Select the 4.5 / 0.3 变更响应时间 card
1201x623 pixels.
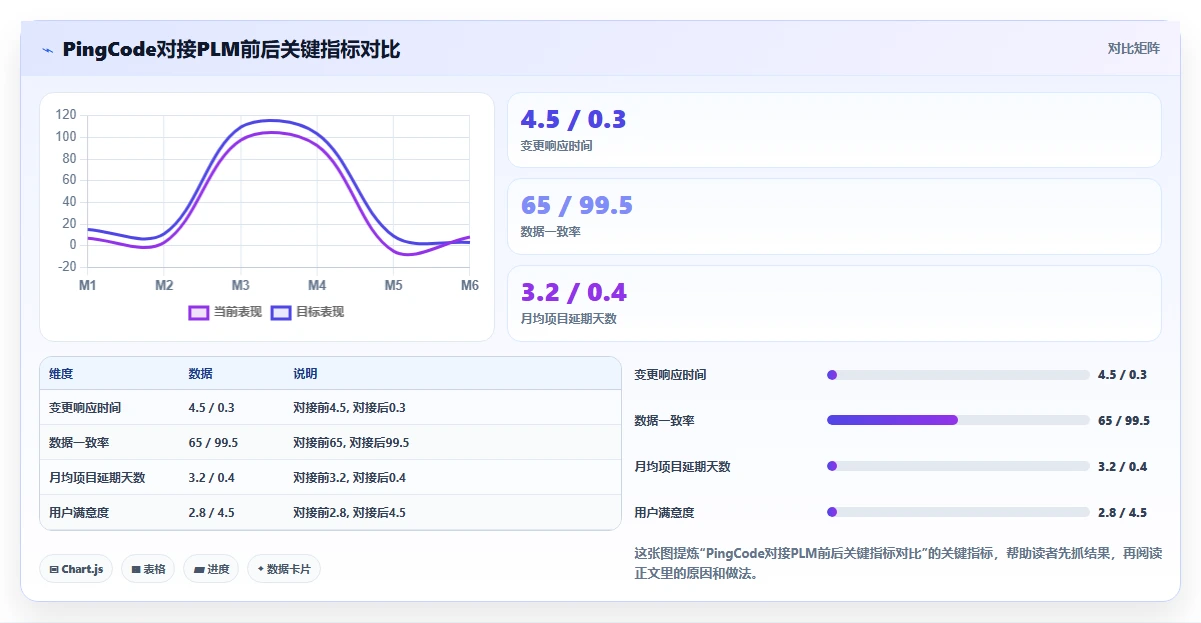coord(834,130)
